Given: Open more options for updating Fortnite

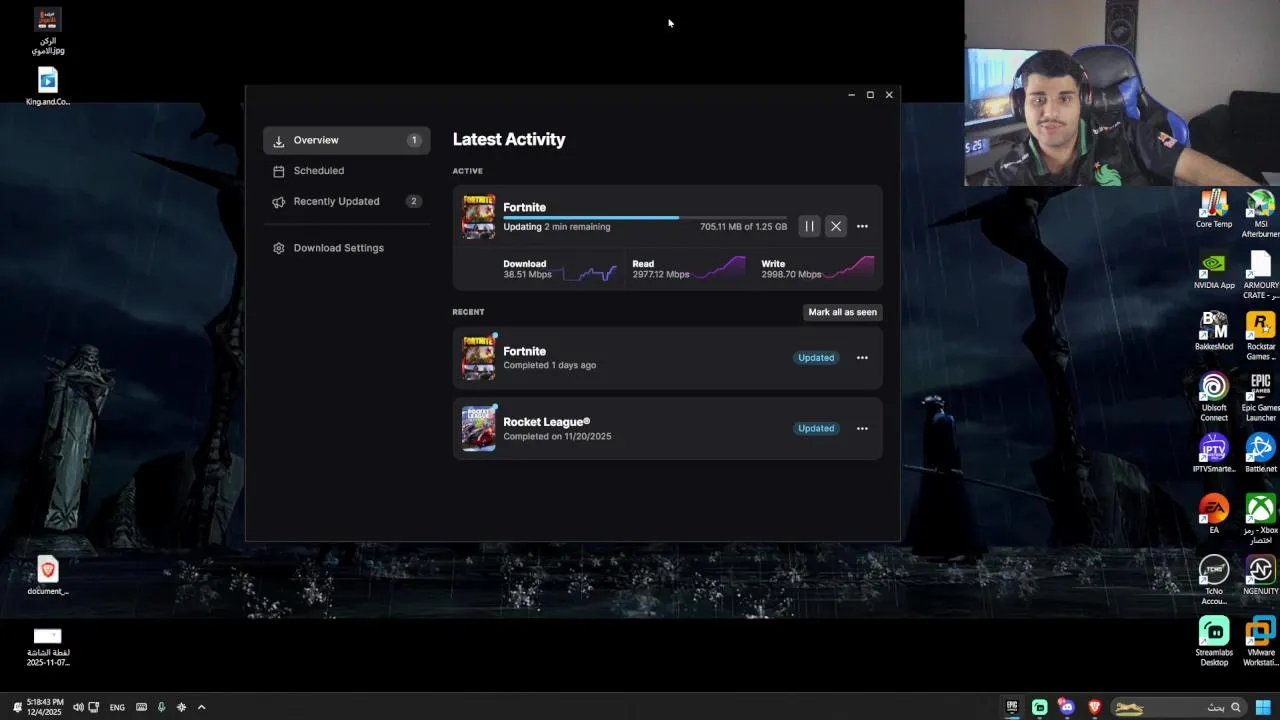Looking at the screenshot, I should tap(862, 226).
